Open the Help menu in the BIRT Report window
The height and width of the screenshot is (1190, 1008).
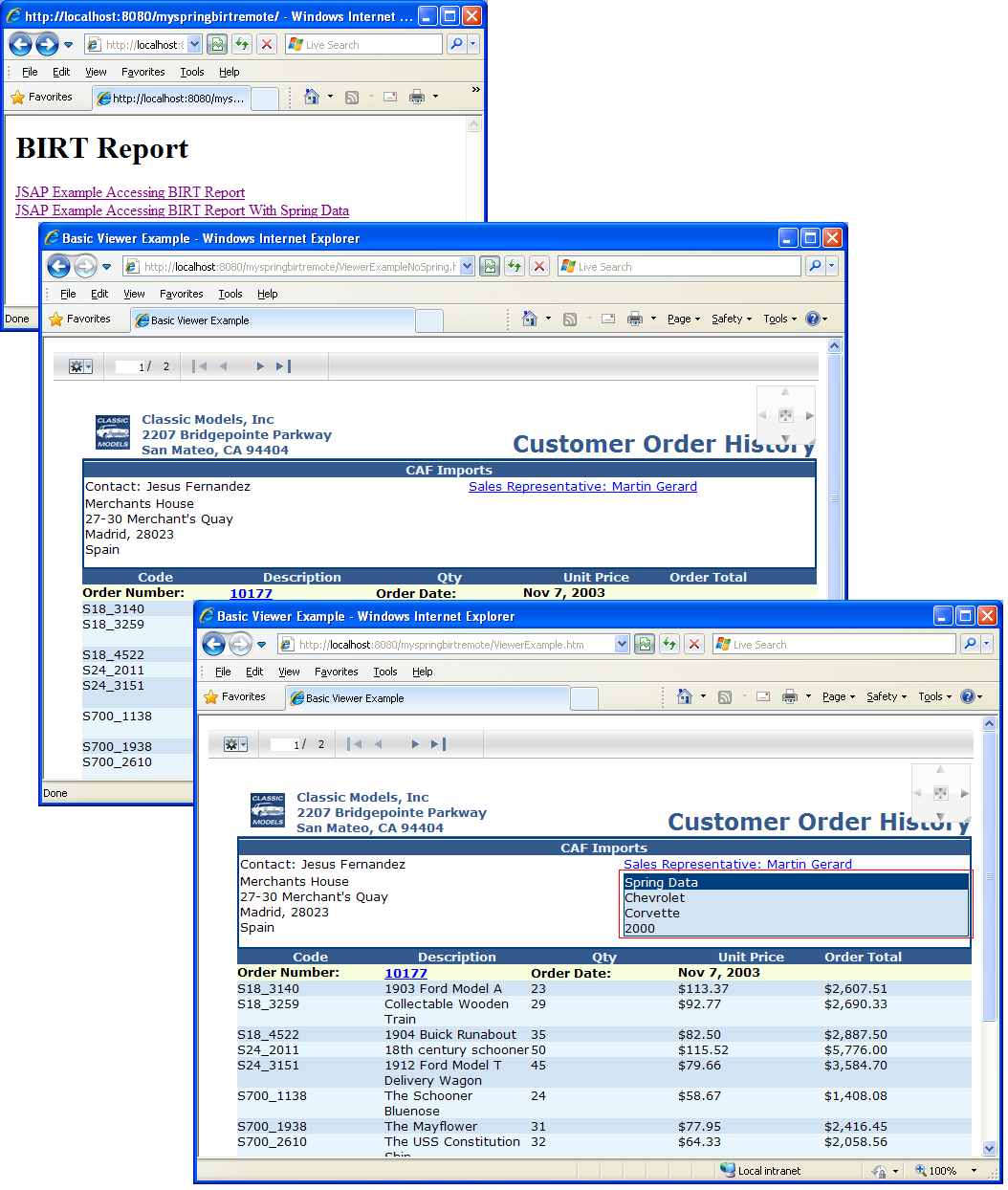point(230,72)
